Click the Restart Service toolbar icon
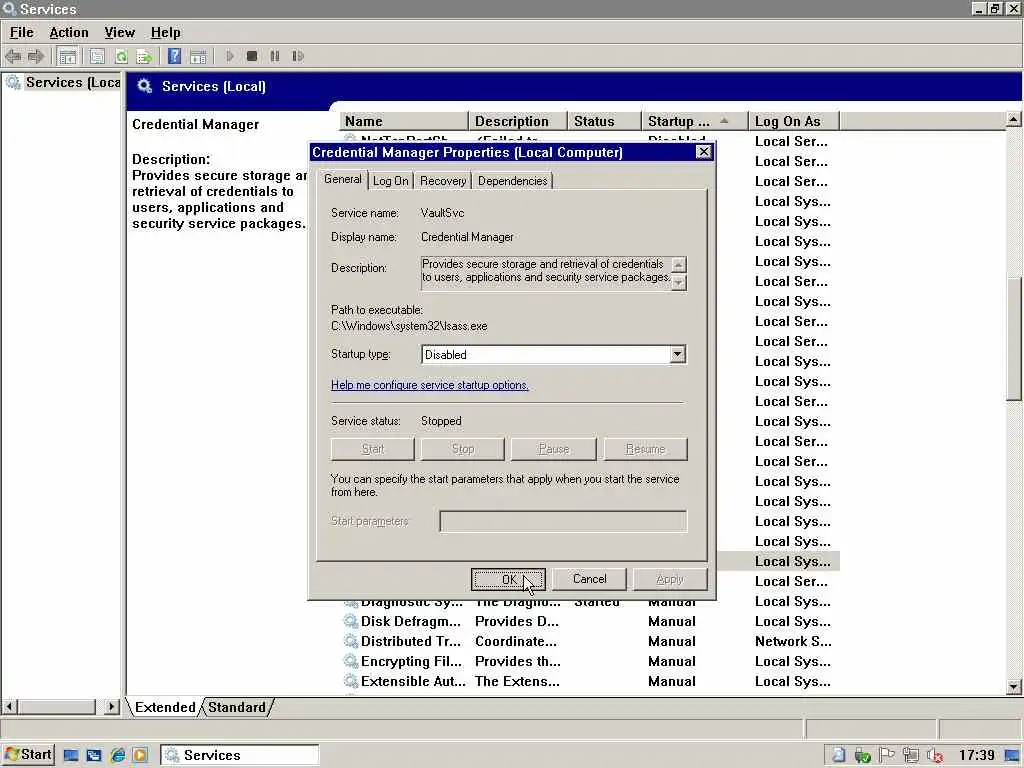 (x=298, y=56)
